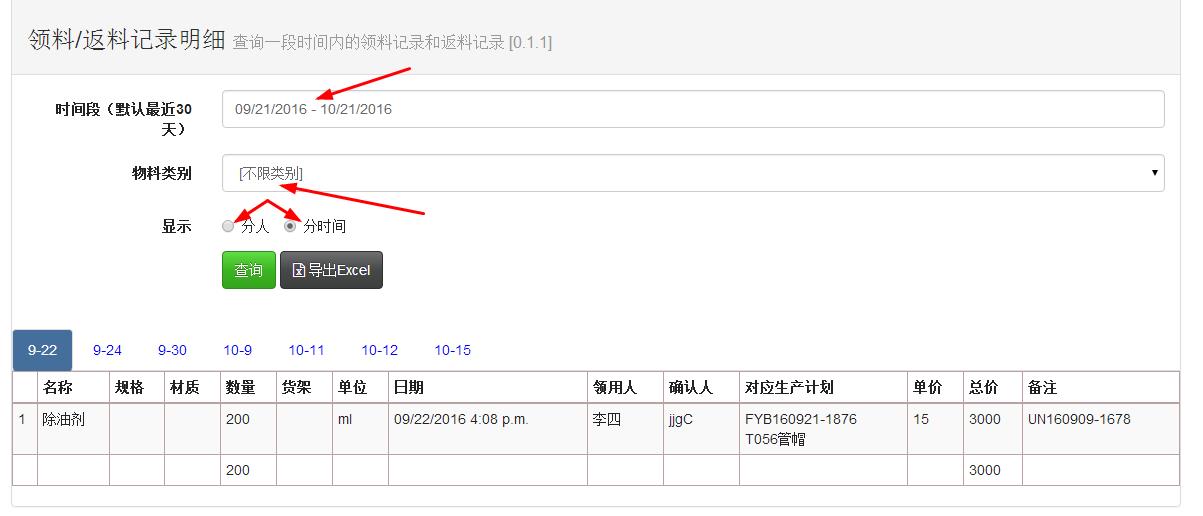
Task: Select the 分时间 radio button
Action: [x=290, y=226]
